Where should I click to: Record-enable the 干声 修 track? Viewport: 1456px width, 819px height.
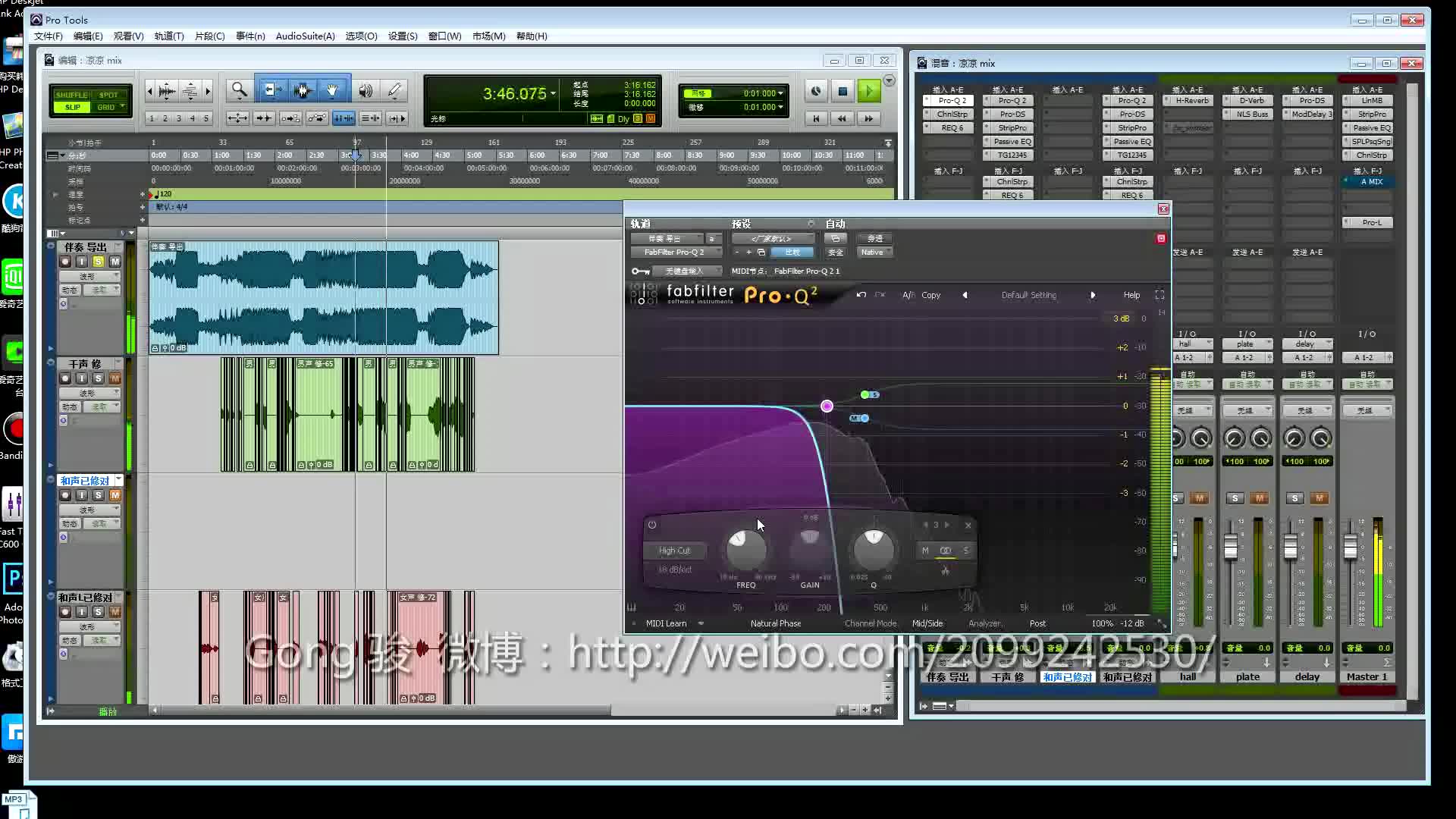tap(65, 378)
